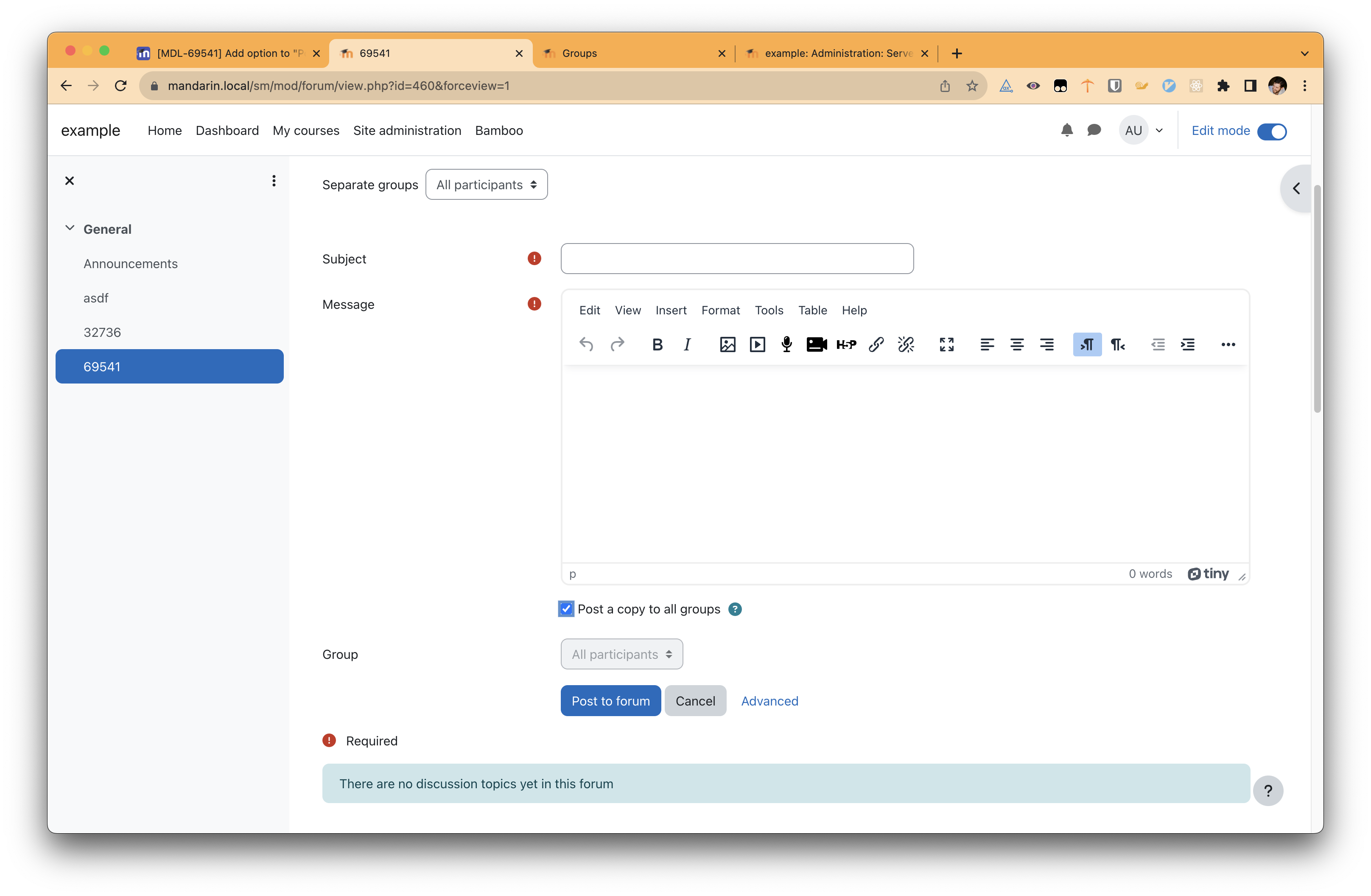Click Post to forum button
The image size is (1371, 896).
pos(610,701)
